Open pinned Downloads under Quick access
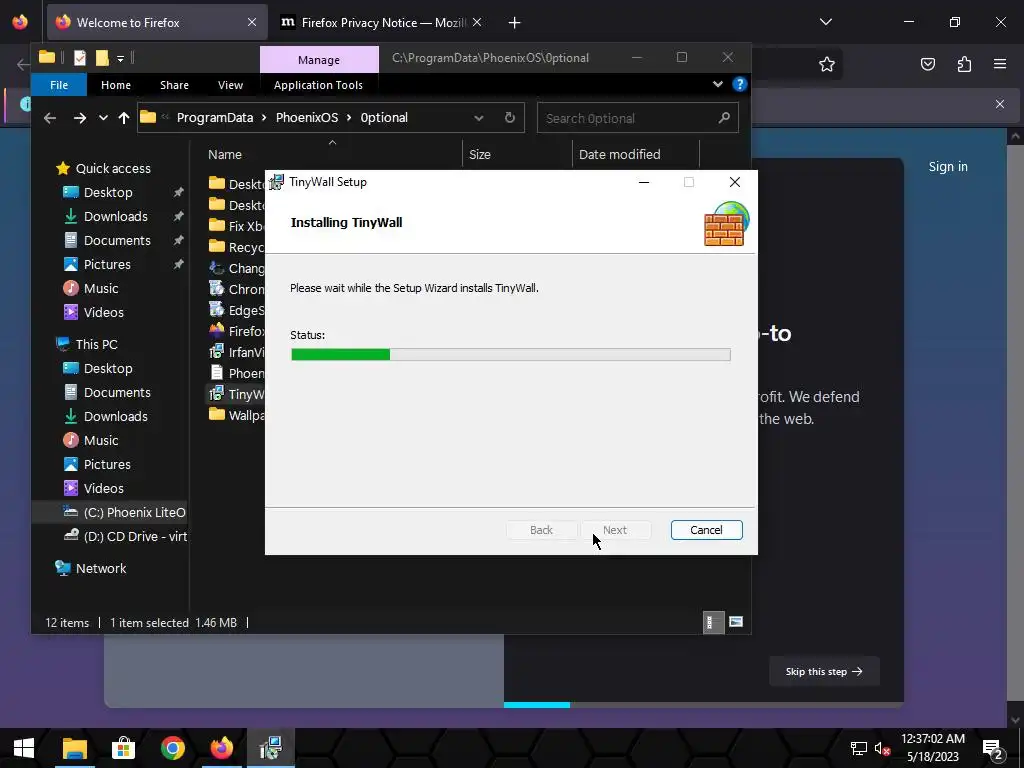 116,217
